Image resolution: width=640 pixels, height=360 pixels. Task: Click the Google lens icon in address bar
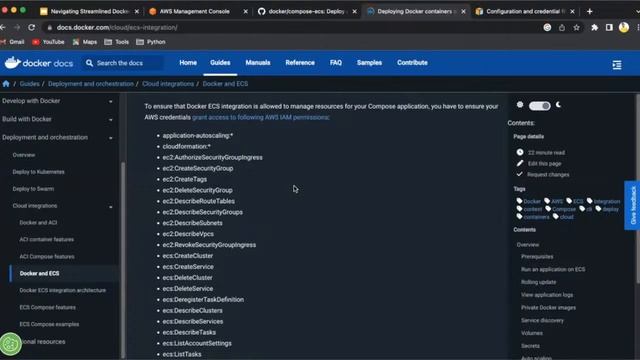[x=547, y=27]
